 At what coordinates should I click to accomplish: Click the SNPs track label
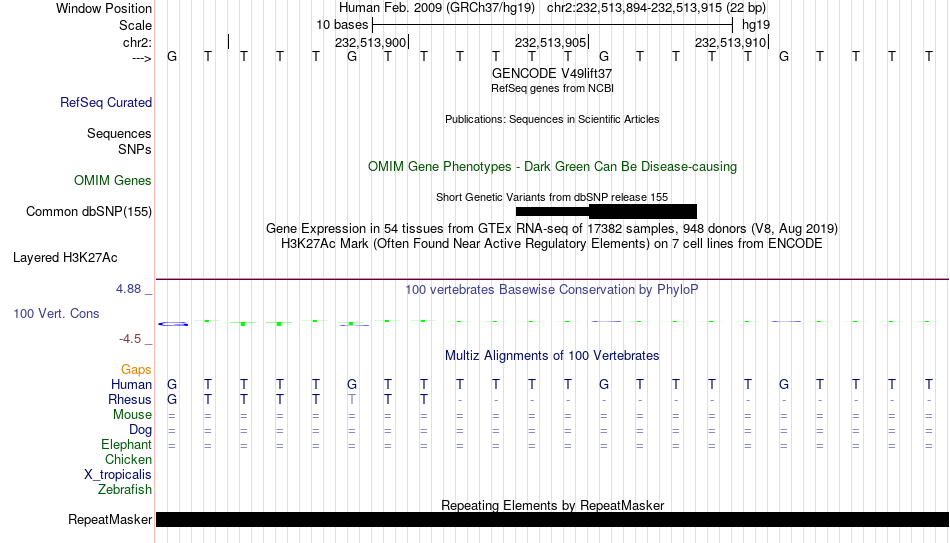point(135,149)
